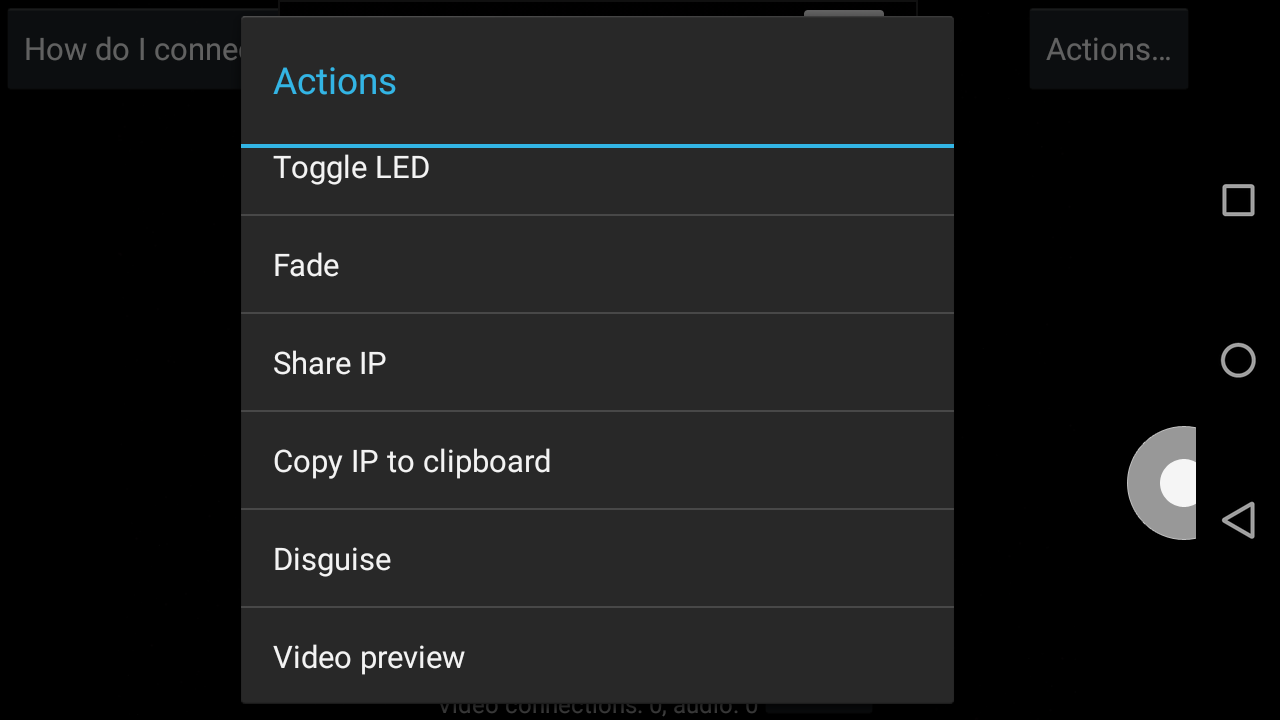Click the blue "Actions" dialog title
This screenshot has height=720, width=1280.
pos(335,81)
